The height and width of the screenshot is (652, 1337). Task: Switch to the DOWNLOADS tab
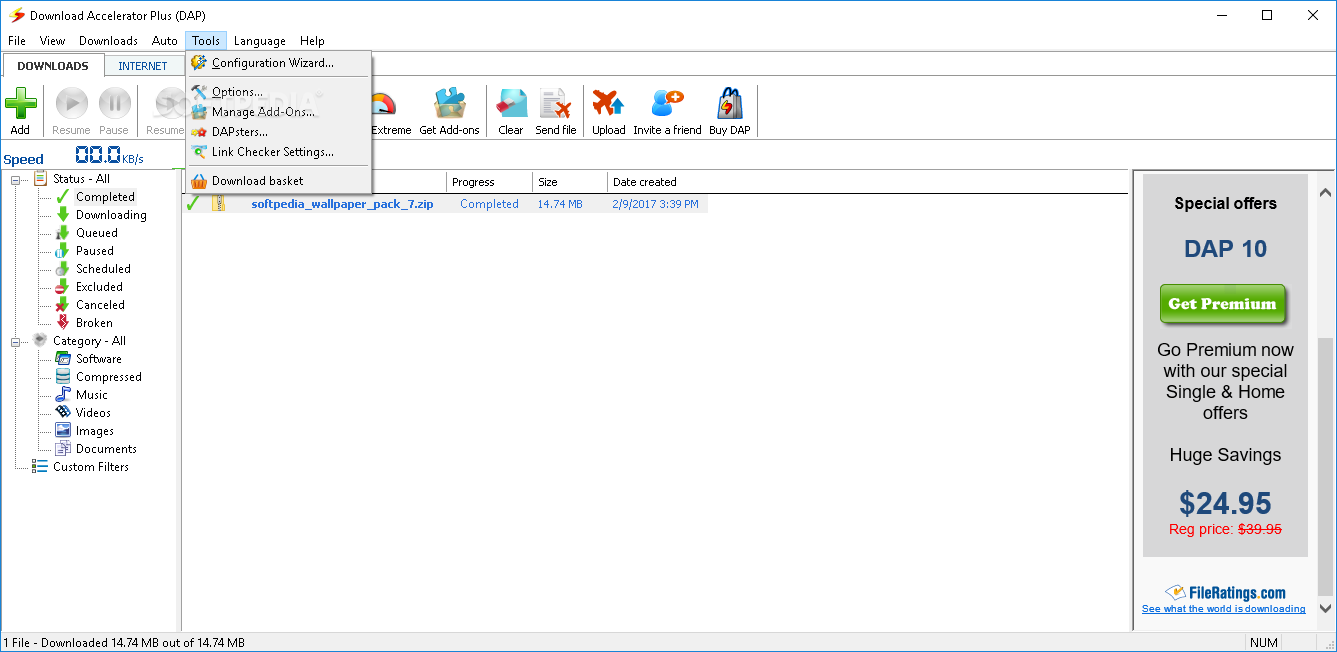click(53, 66)
